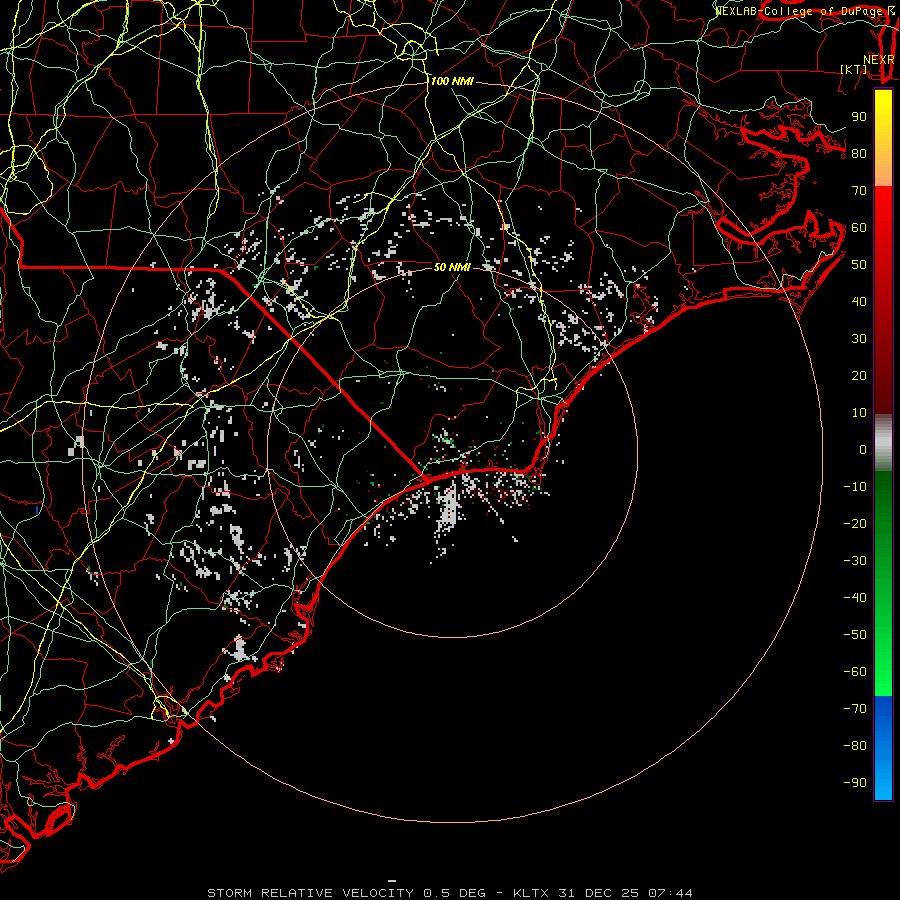
Task: Click the [KT] units label above color bar
Action: point(854,69)
